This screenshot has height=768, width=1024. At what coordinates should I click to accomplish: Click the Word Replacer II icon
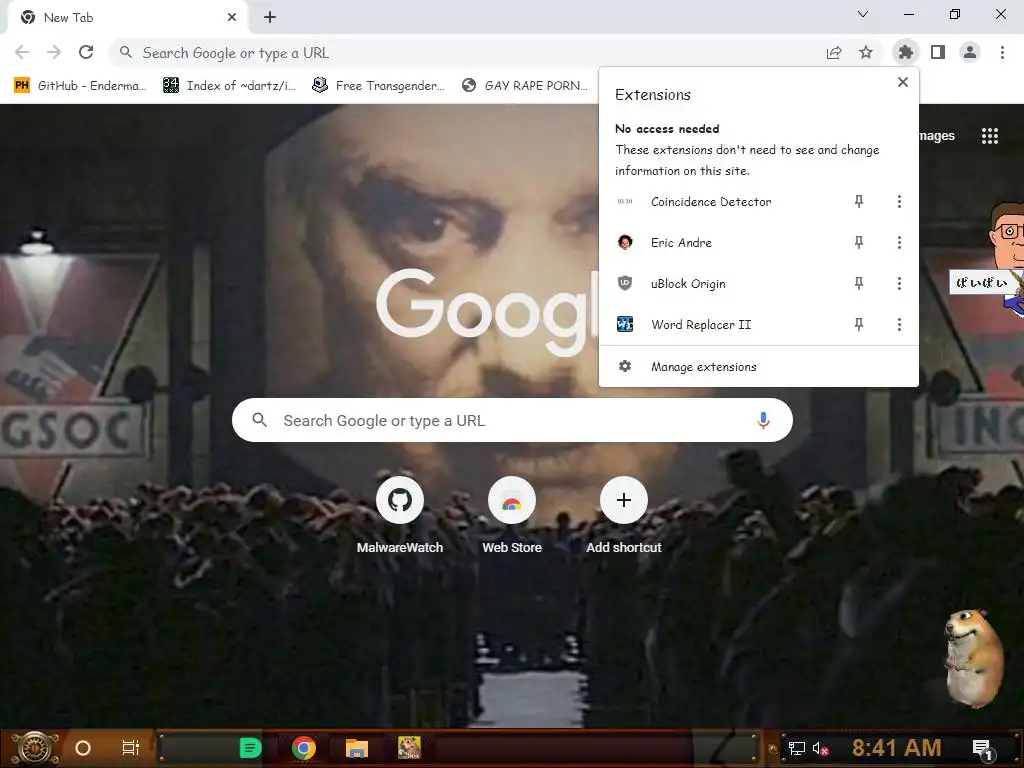tap(625, 324)
